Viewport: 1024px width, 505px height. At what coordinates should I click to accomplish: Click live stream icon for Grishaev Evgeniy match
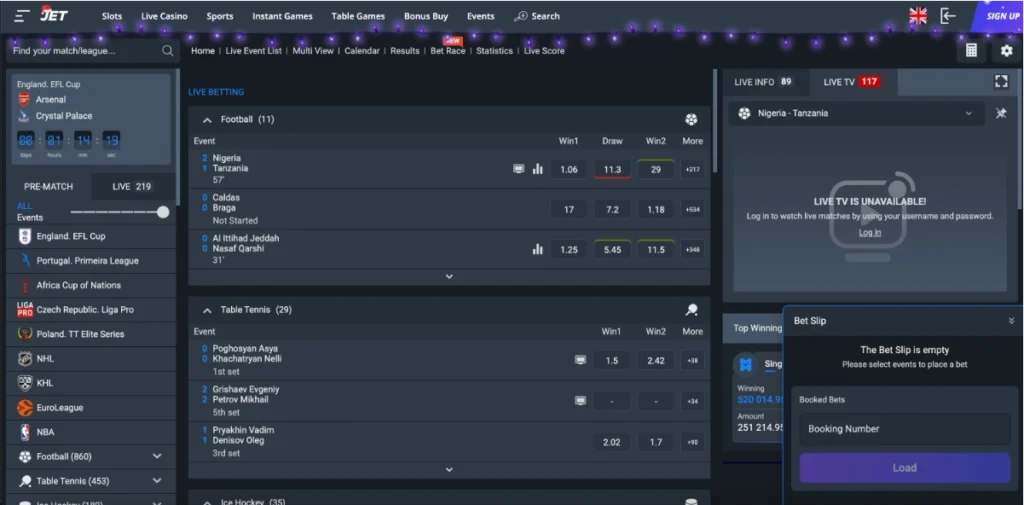coord(580,400)
